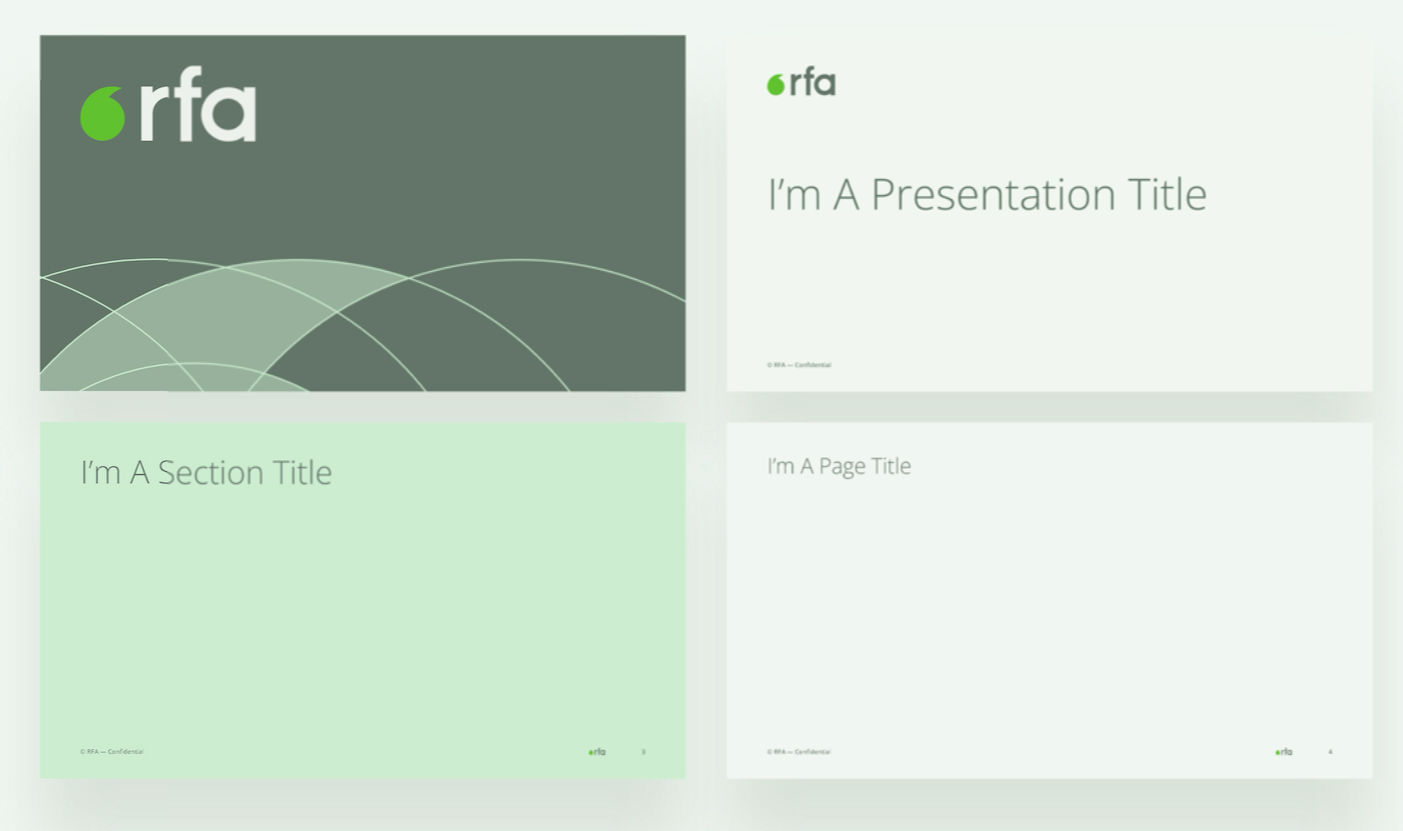Click the small rfa logo on Page Title slide footer
The image size is (1403, 831).
pos(1284,752)
